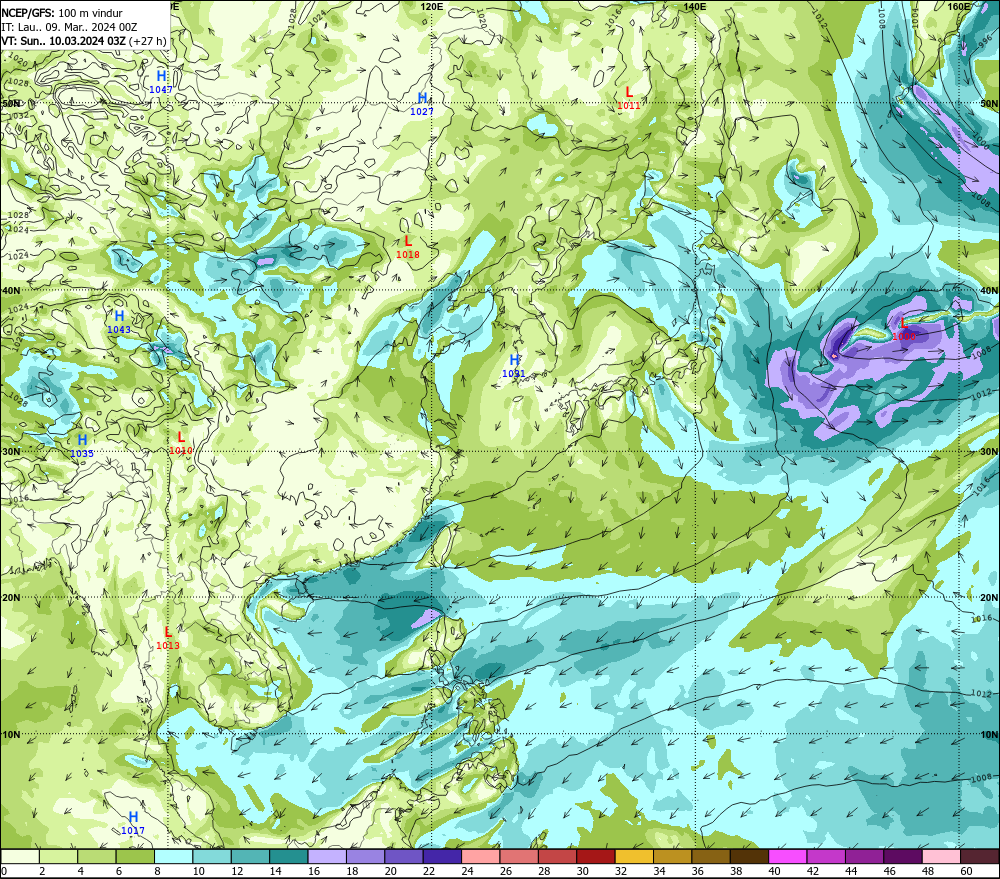Click the 'NCEP/GFS: 100 m vindur' title text
This screenshot has height=879, width=1000.
62,13
